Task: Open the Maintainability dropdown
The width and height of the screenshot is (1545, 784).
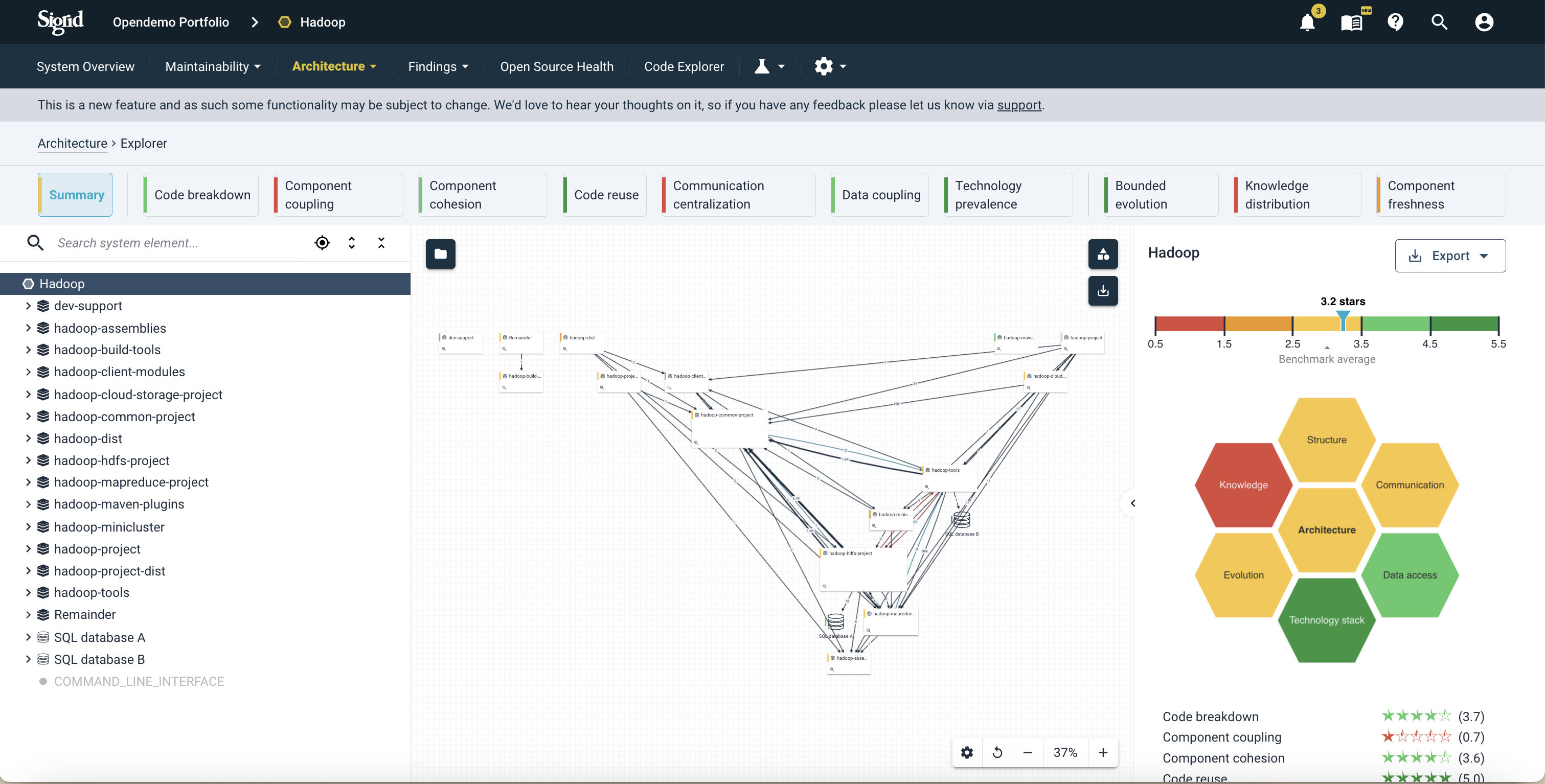Action: pos(213,66)
